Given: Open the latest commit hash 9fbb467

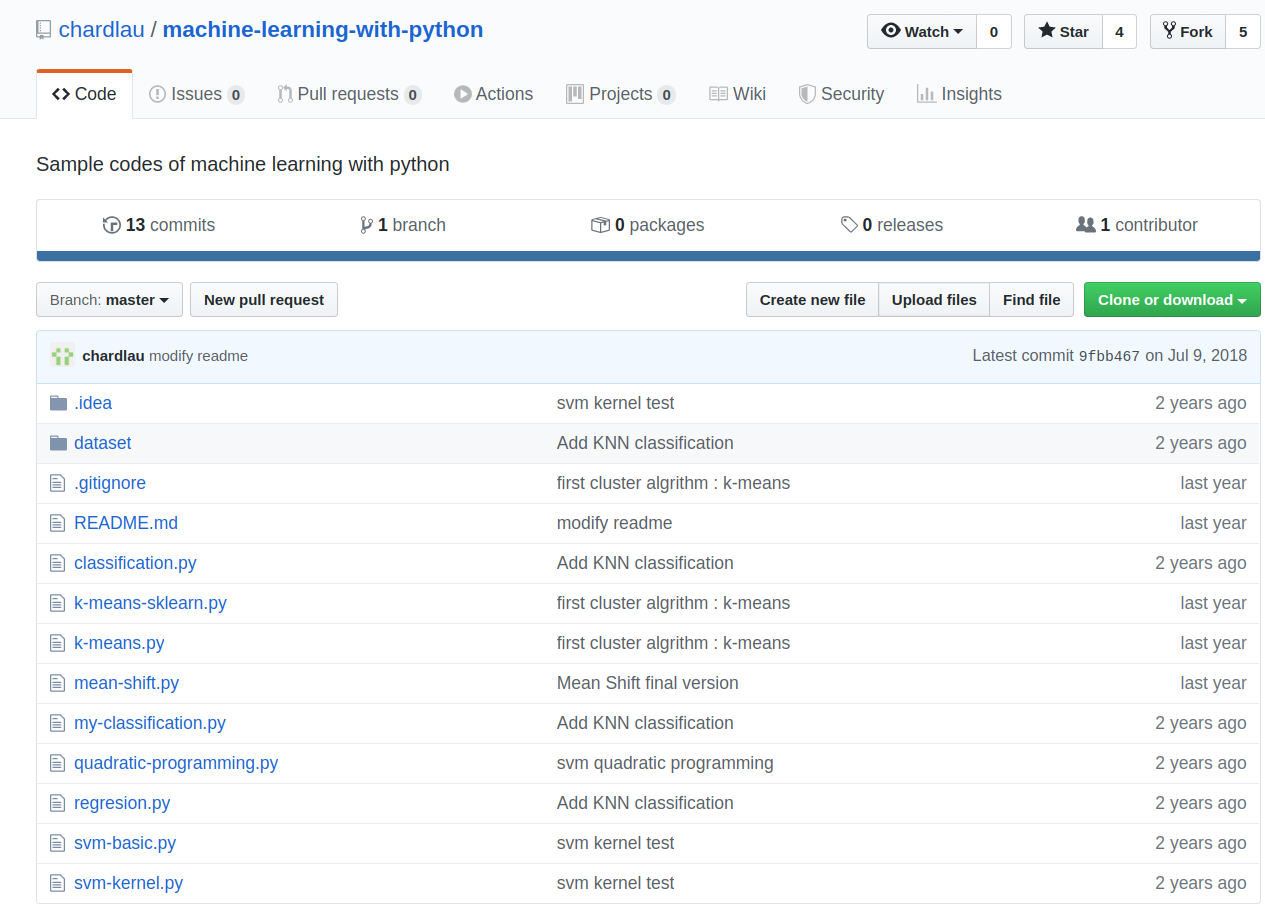Looking at the screenshot, I should click(x=1109, y=356).
